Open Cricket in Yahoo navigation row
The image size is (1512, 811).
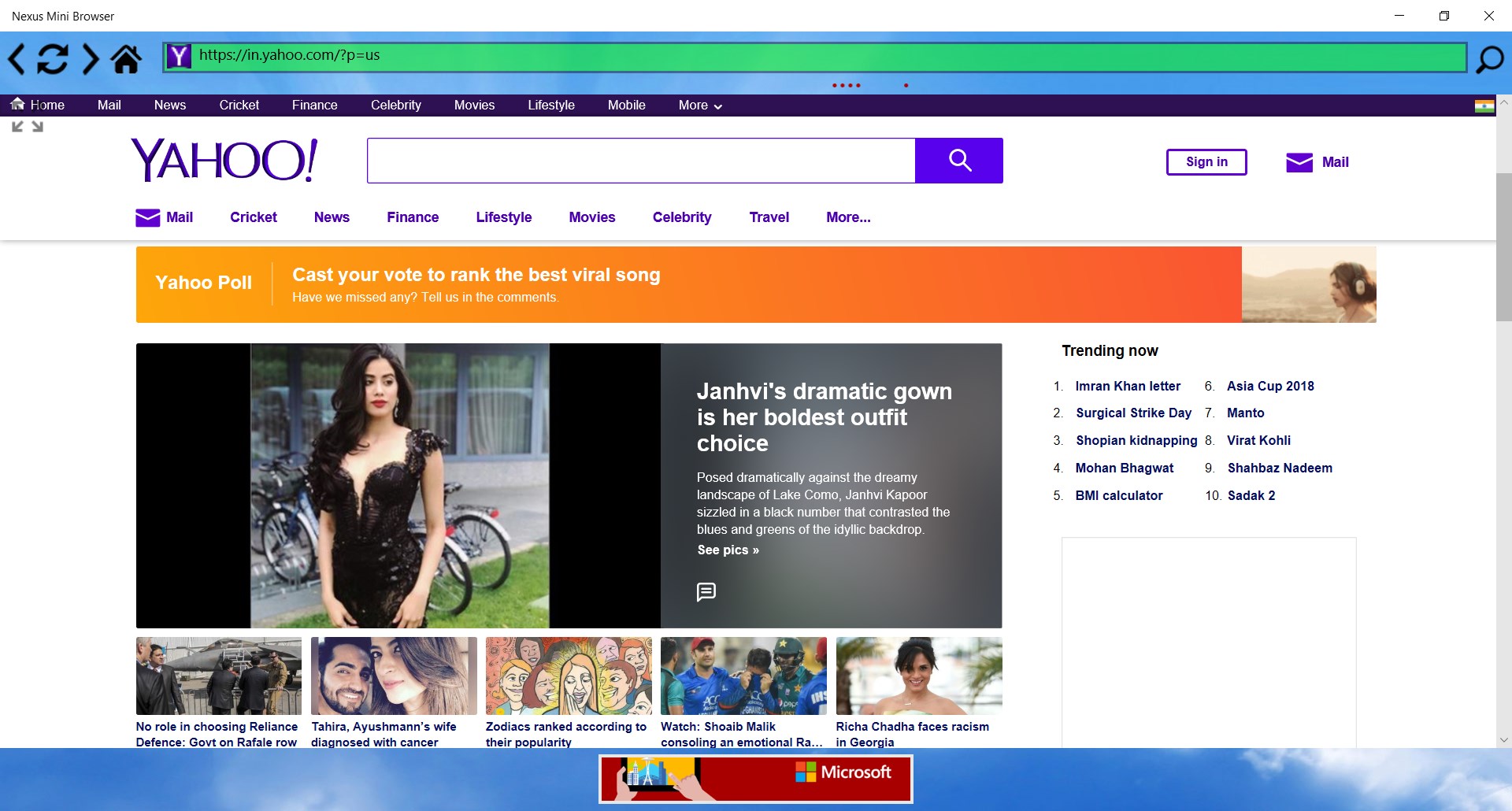point(254,217)
